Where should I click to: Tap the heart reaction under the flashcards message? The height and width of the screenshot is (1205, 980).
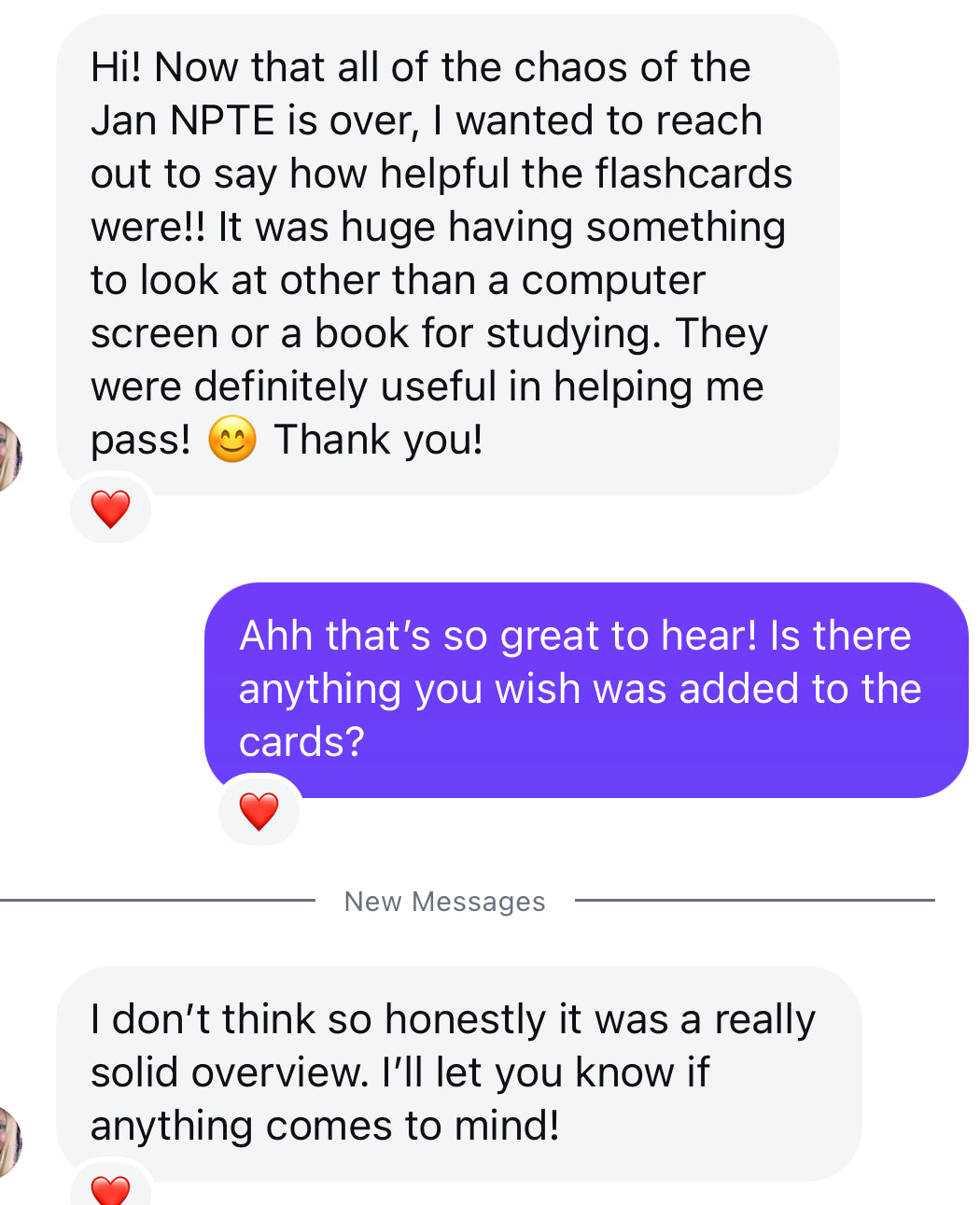click(x=110, y=509)
